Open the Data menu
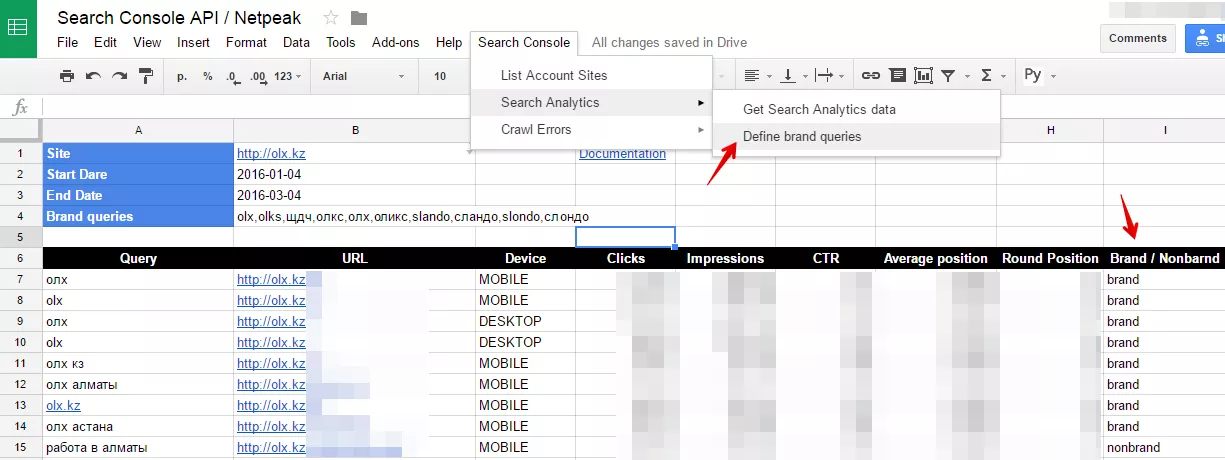Viewport: 1225px width, 460px height. (296, 42)
